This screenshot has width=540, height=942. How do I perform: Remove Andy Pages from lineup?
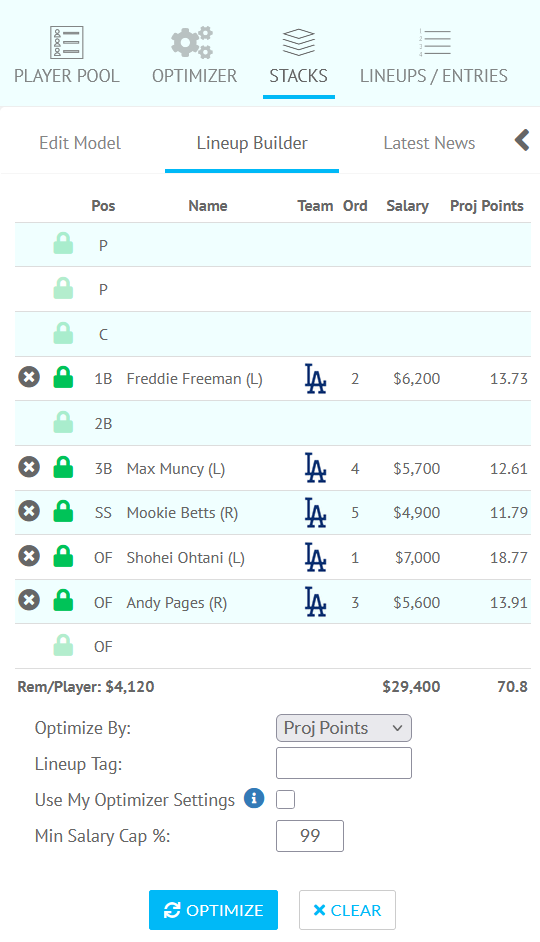(x=29, y=601)
